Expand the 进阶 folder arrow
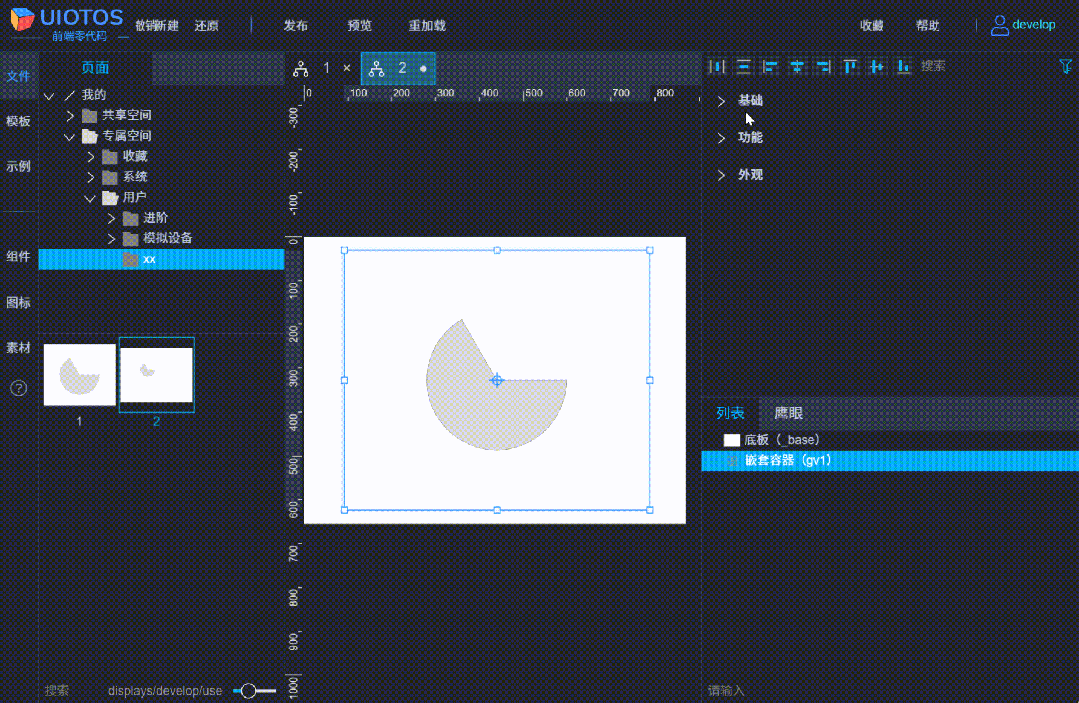1079x703 pixels. pos(111,218)
